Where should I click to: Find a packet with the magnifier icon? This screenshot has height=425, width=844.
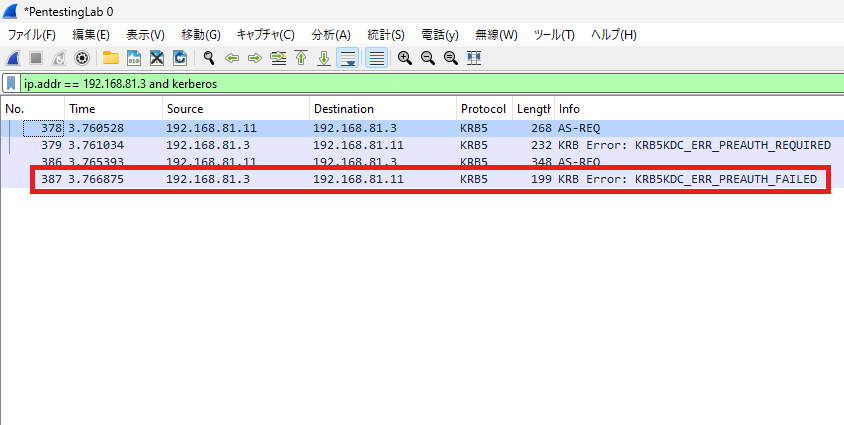point(209,58)
